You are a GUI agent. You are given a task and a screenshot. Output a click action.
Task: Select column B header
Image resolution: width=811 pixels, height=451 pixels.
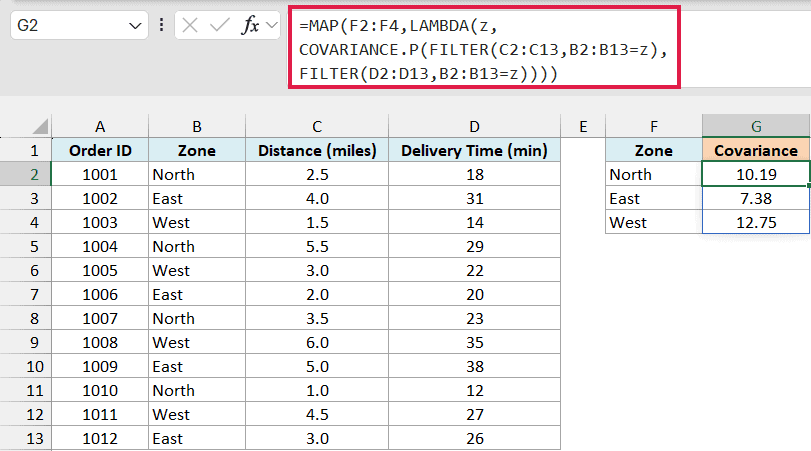pyautogui.click(x=197, y=127)
